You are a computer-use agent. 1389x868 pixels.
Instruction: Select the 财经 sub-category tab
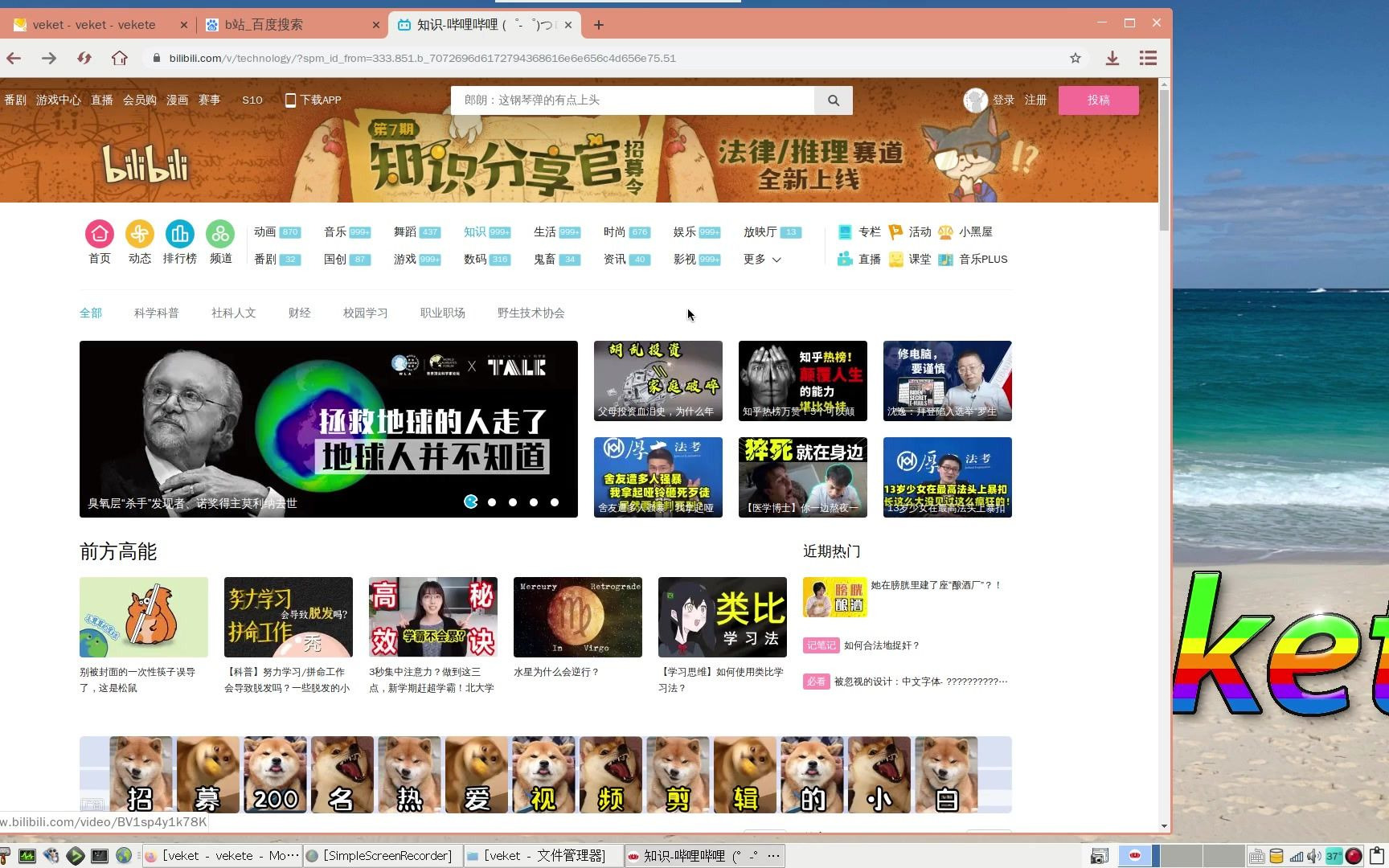[x=300, y=313]
